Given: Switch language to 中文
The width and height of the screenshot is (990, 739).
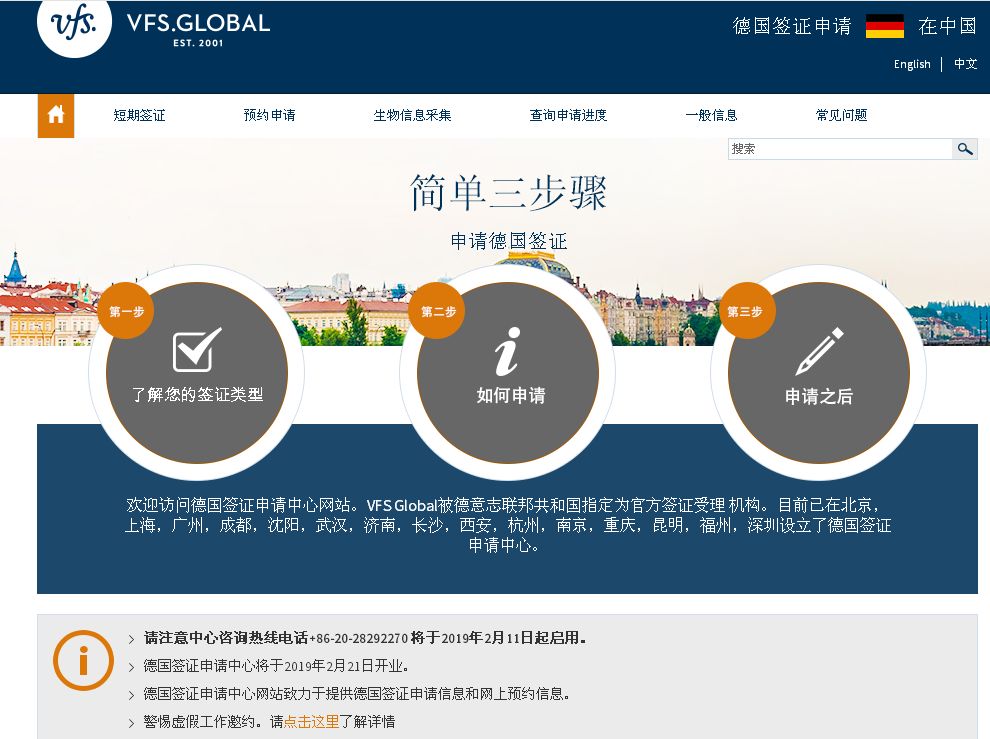Looking at the screenshot, I should (x=965, y=64).
